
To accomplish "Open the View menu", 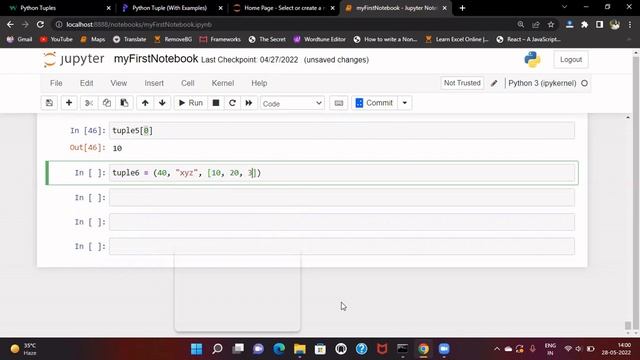I will tap(118, 83).
